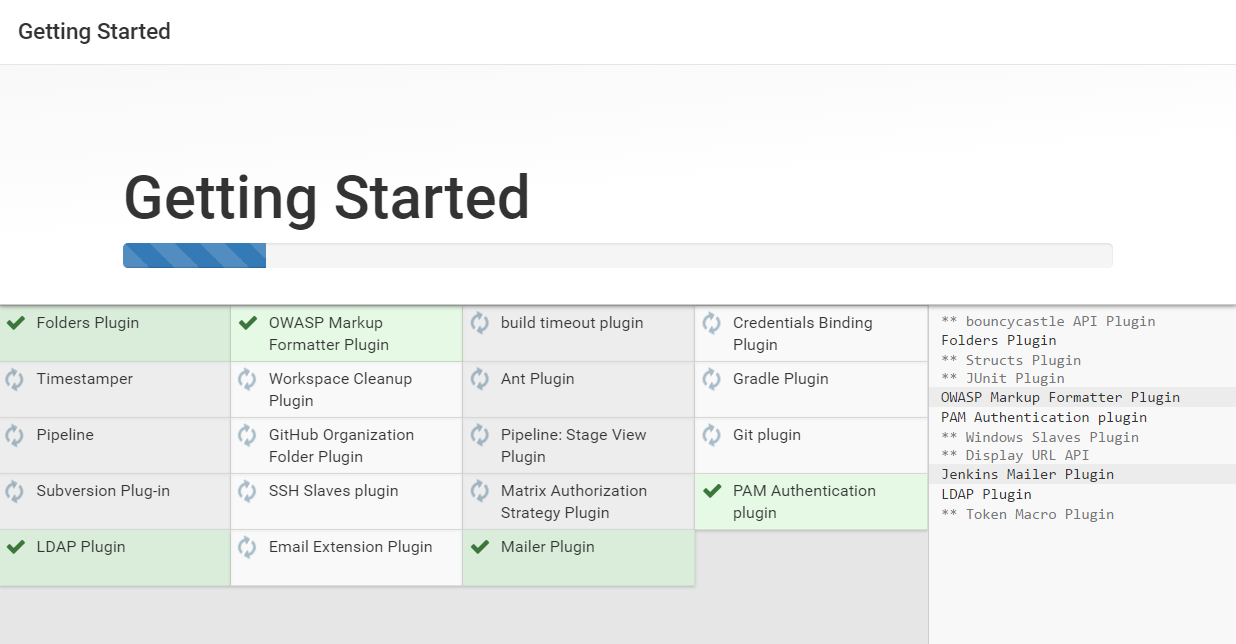Screen dimensions: 1236x644
Task: Click the spinner on GitHub Organization Folder Plugin
Action: click(247, 435)
